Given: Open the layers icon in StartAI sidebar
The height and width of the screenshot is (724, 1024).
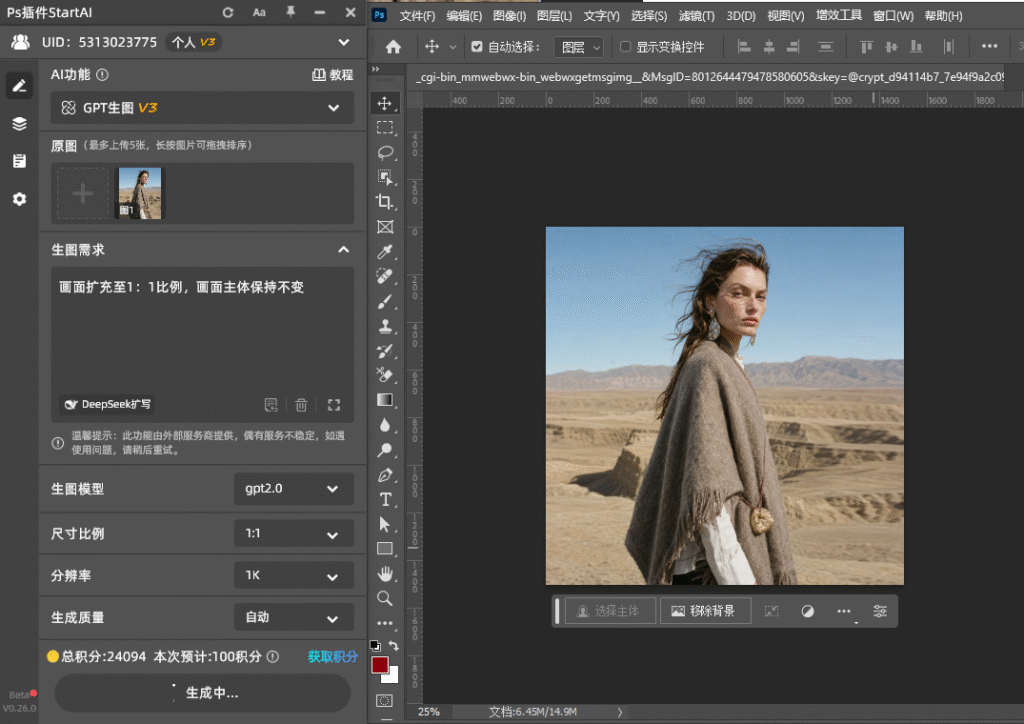Looking at the screenshot, I should (x=20, y=123).
